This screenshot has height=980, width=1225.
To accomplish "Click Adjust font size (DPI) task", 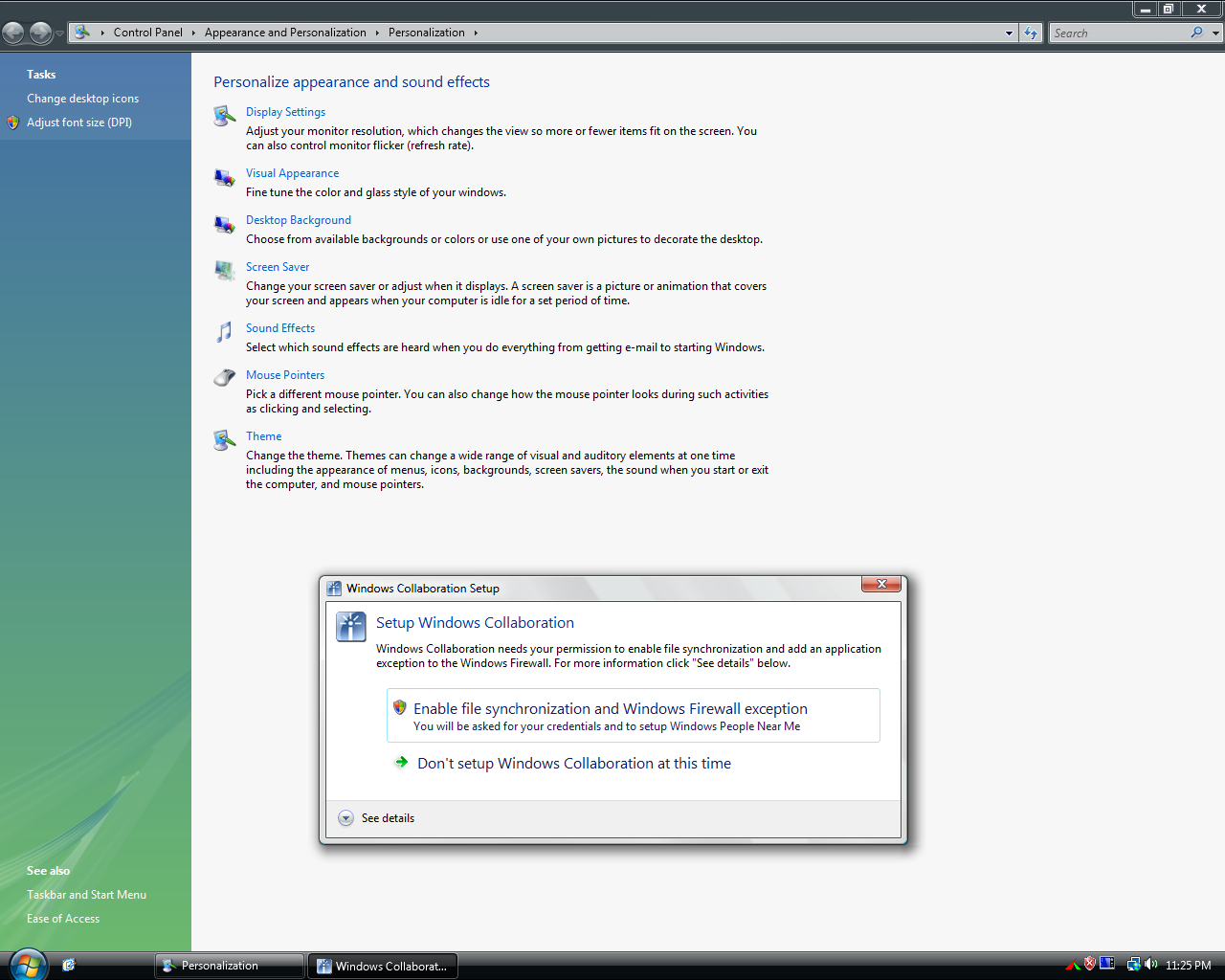I will point(79,122).
